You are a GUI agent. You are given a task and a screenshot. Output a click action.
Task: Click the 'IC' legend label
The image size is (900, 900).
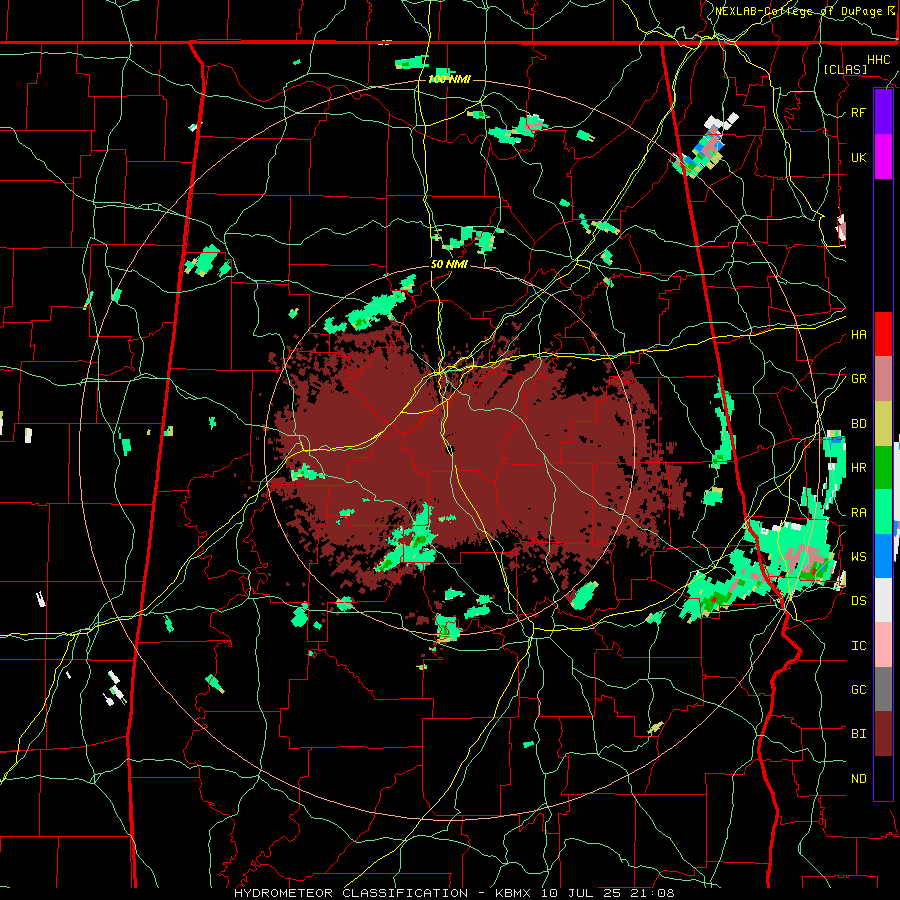(x=859, y=646)
